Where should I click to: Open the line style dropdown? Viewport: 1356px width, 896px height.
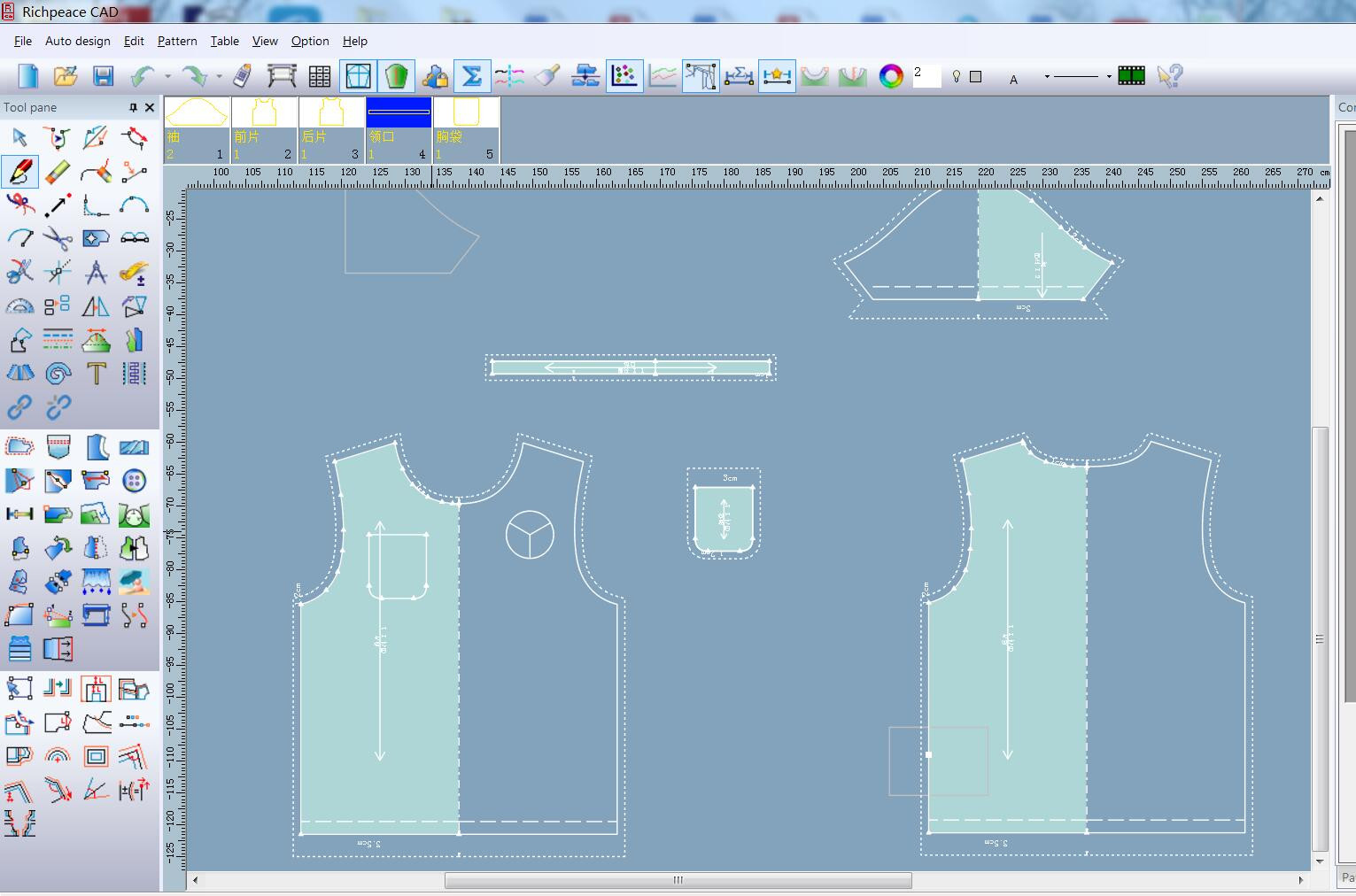click(x=1108, y=76)
